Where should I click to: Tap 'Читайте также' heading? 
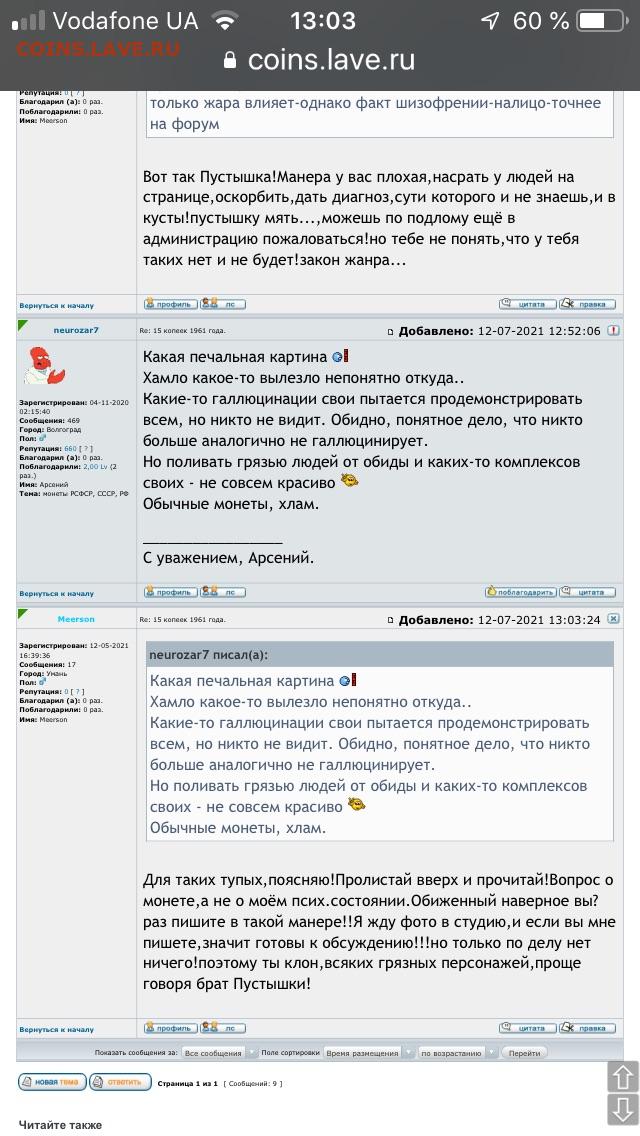(x=60, y=1125)
